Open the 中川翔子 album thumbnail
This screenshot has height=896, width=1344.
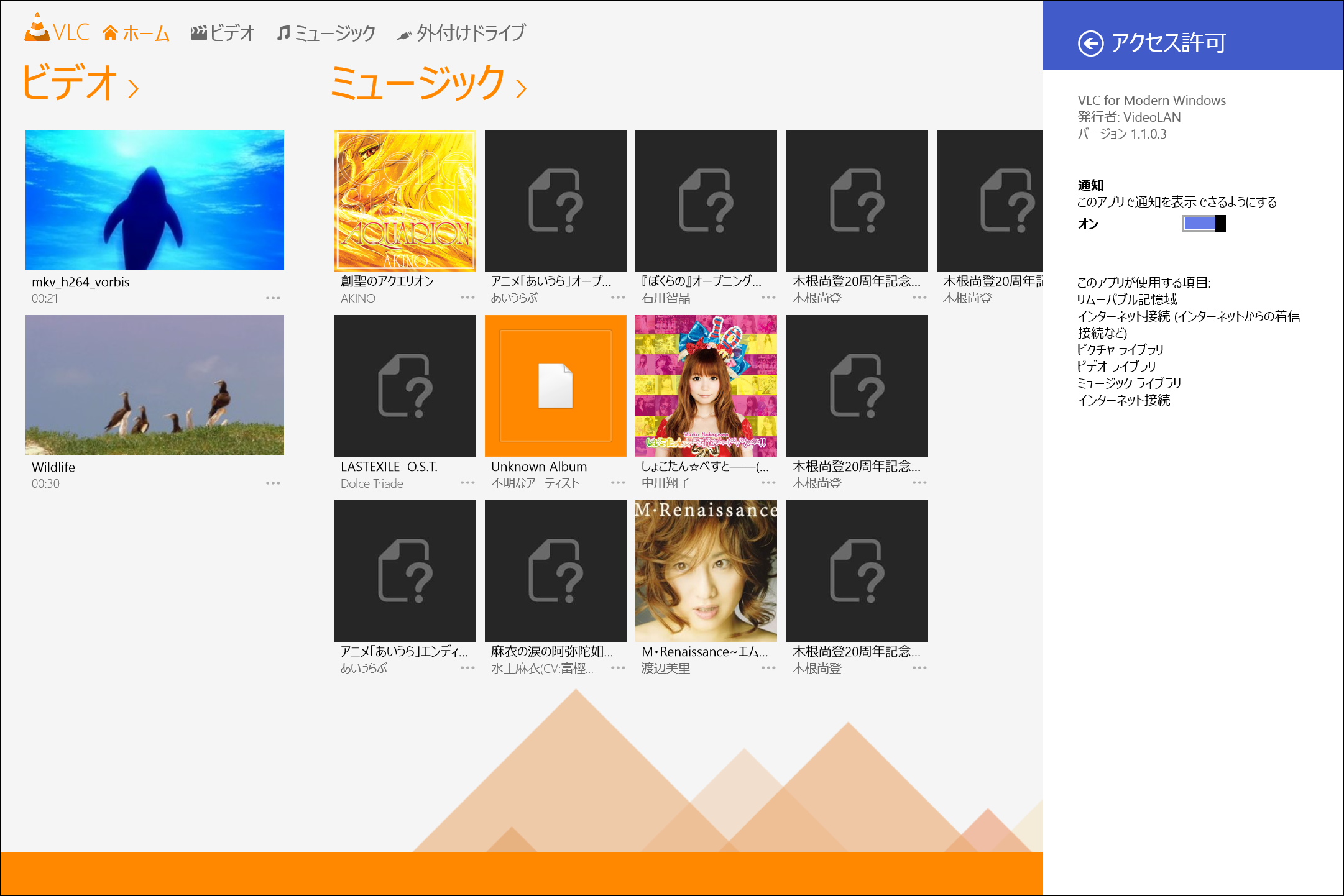pos(706,385)
